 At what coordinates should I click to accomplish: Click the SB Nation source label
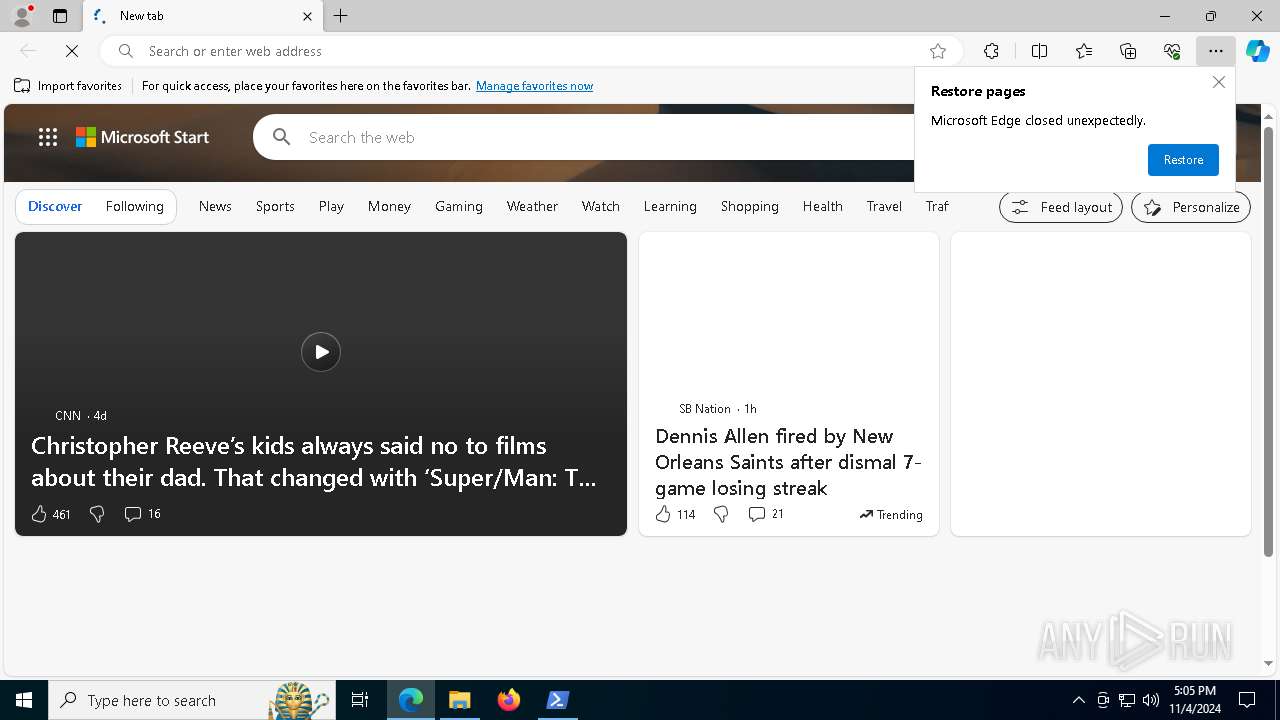[x=705, y=408]
